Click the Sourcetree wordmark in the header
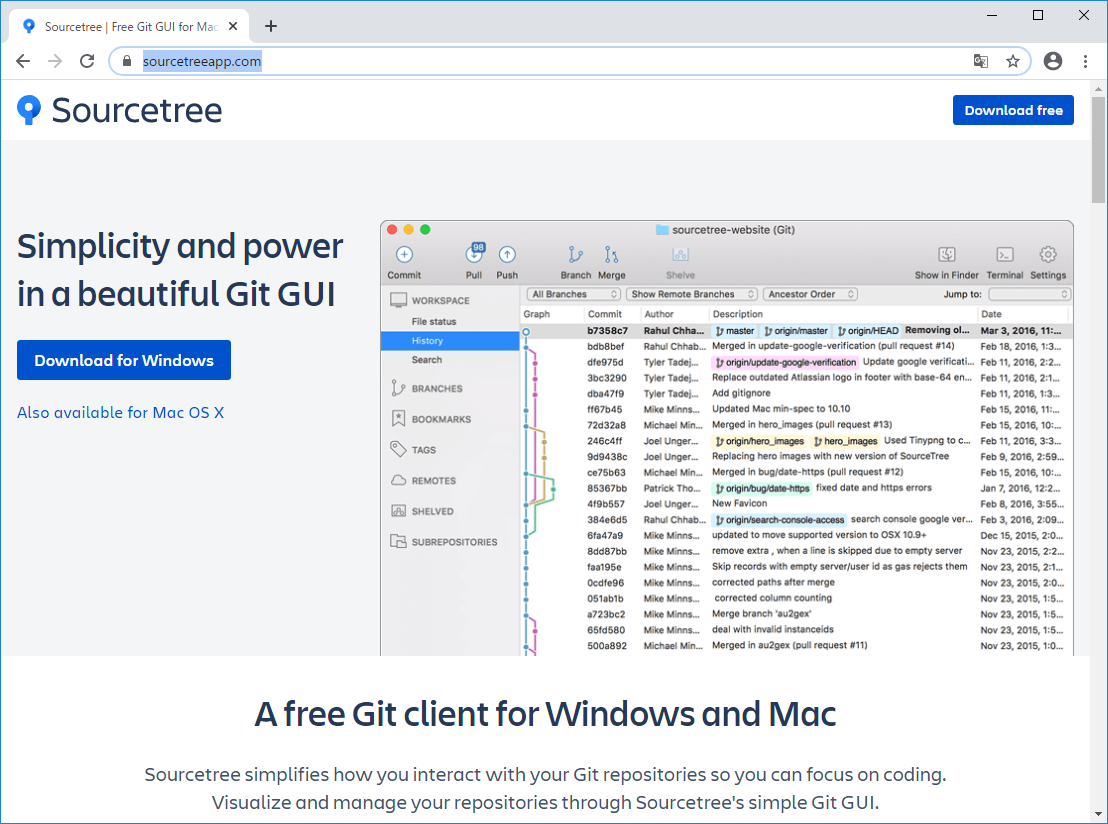Viewport: 1108px width, 824px height. (x=136, y=110)
